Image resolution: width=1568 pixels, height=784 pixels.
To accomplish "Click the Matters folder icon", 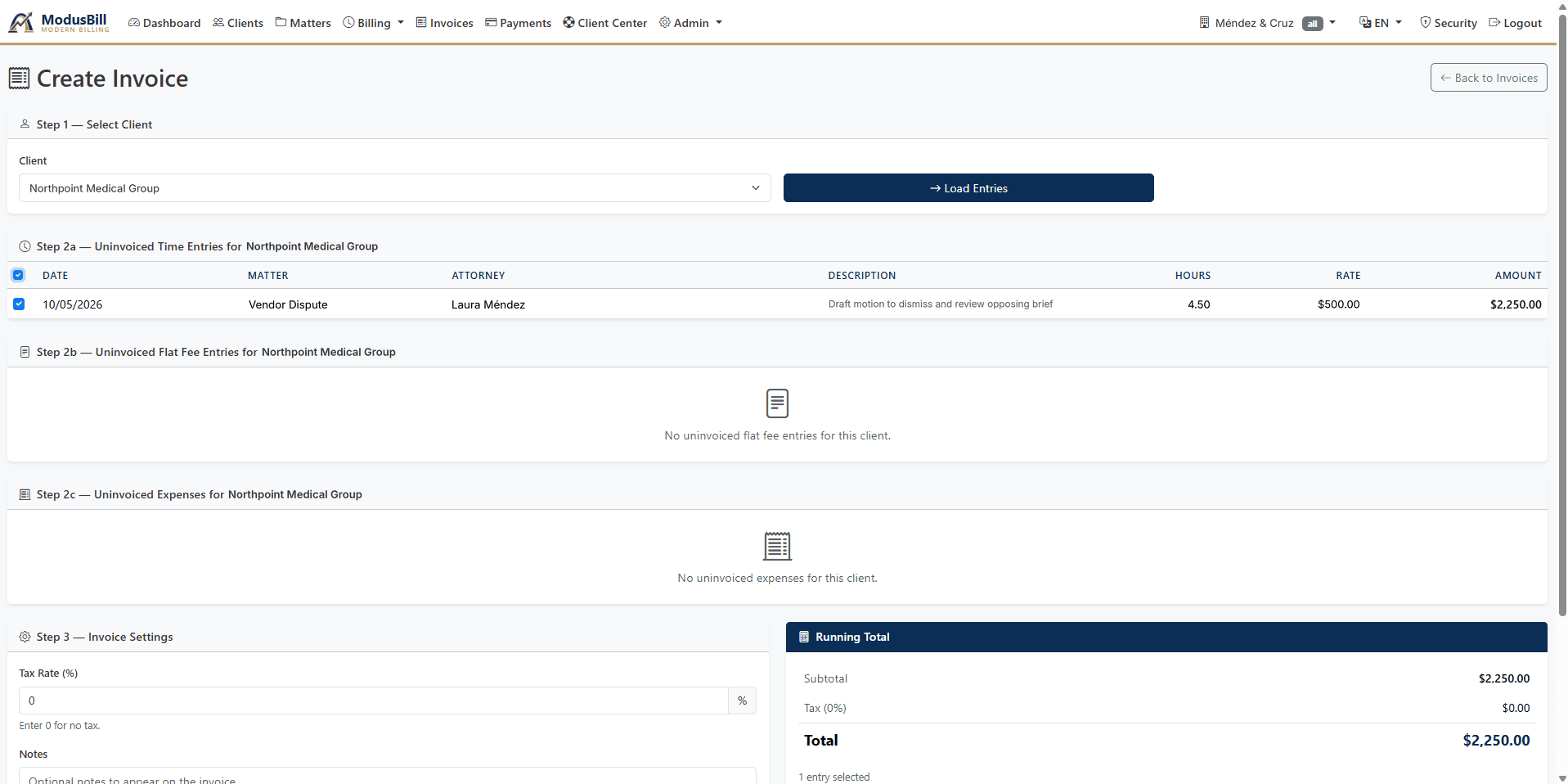I will (281, 23).
